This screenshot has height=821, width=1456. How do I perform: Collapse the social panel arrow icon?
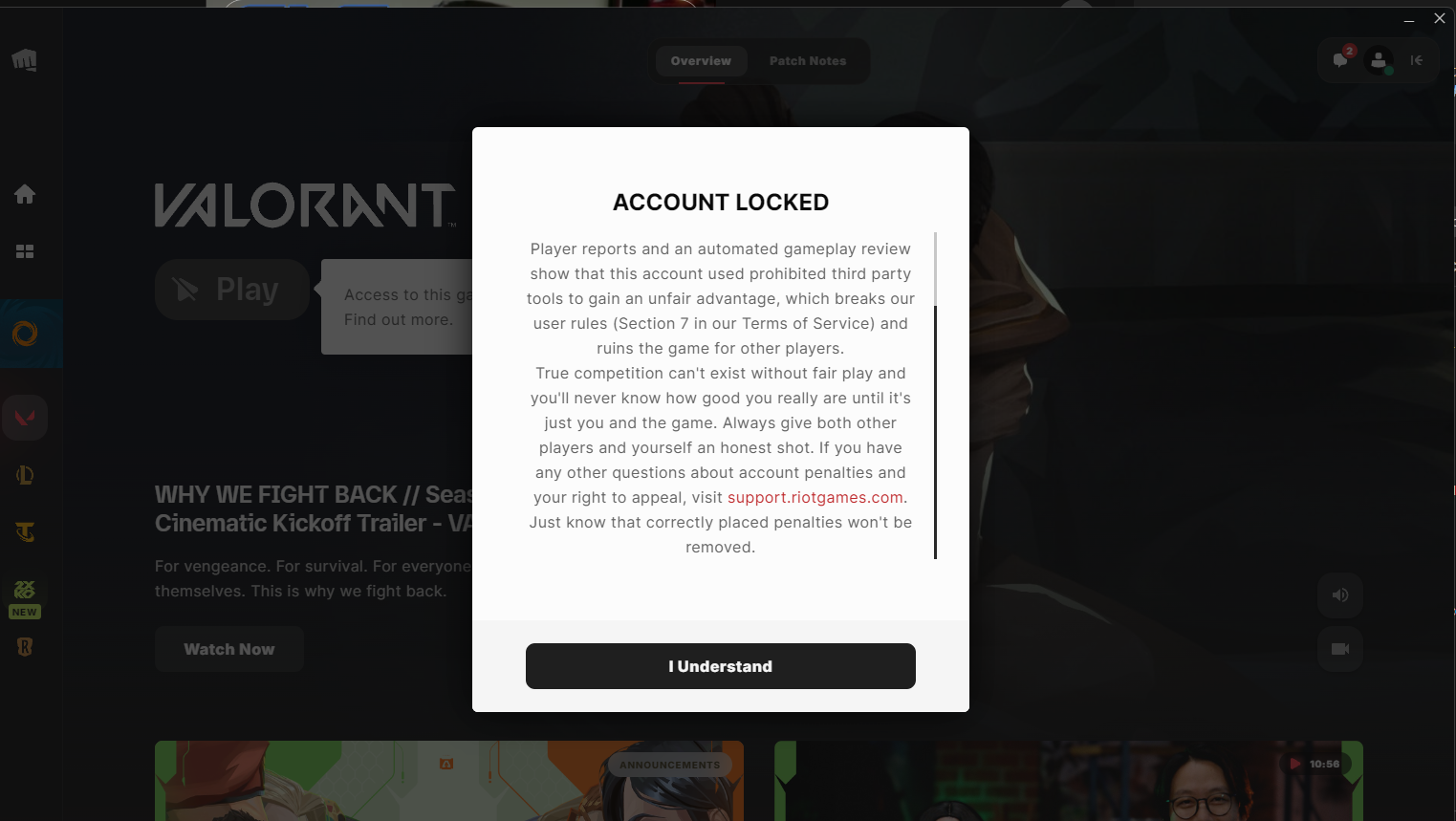click(x=1417, y=60)
